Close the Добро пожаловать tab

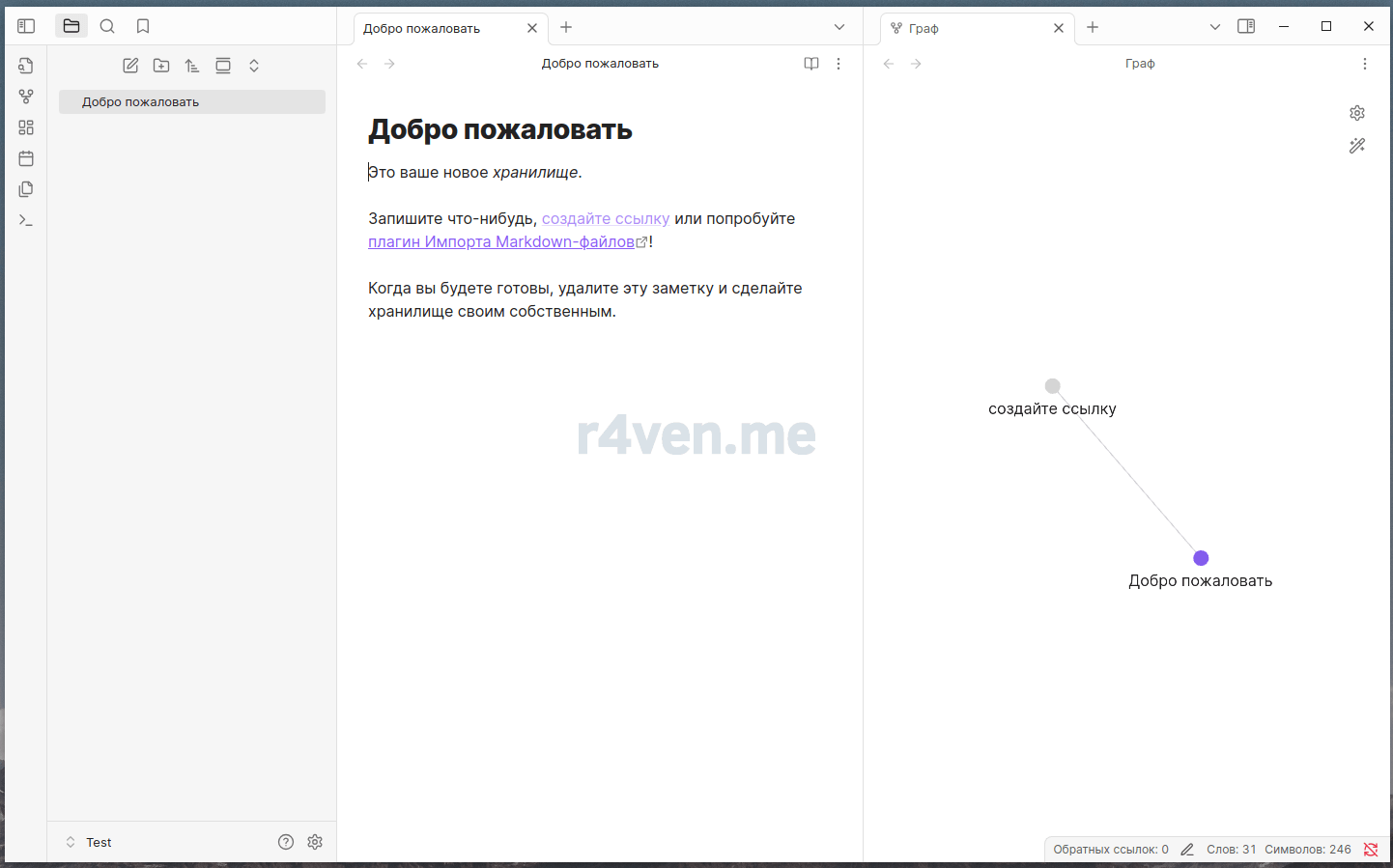coord(532,28)
